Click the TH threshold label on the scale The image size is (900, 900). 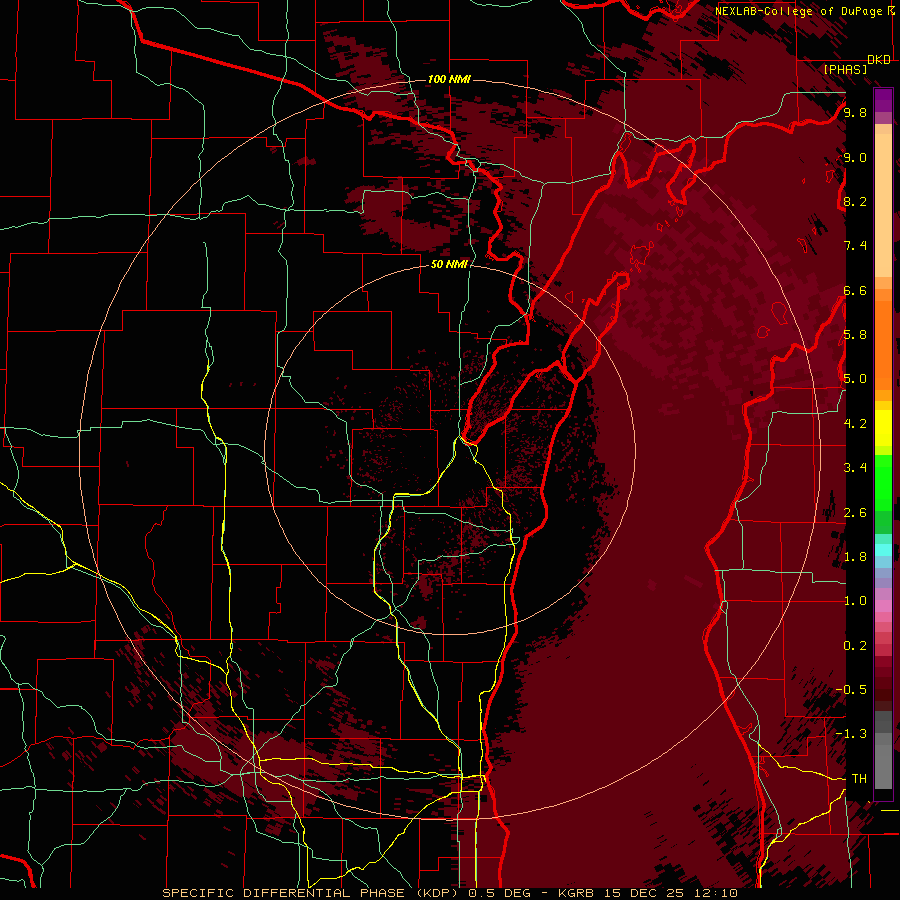(x=859, y=779)
